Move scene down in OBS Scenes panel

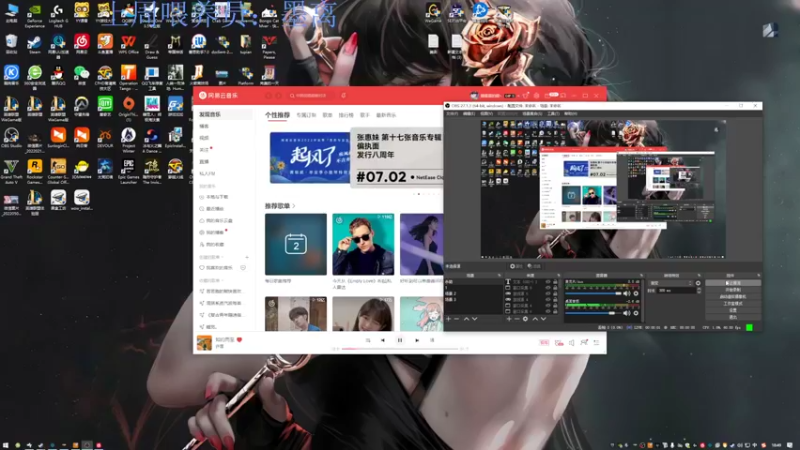click(474, 319)
